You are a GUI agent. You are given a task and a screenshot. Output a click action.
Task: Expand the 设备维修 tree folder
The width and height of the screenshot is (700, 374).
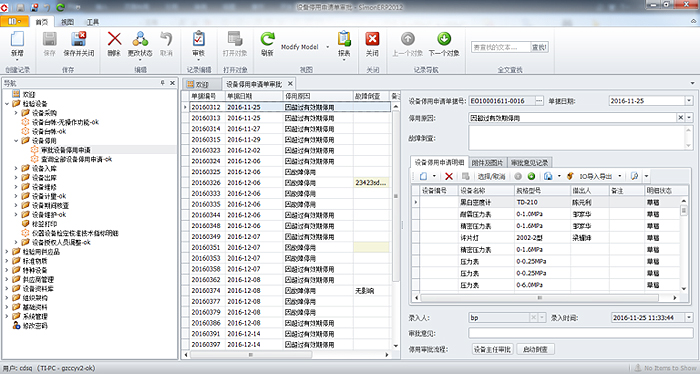click(16, 187)
